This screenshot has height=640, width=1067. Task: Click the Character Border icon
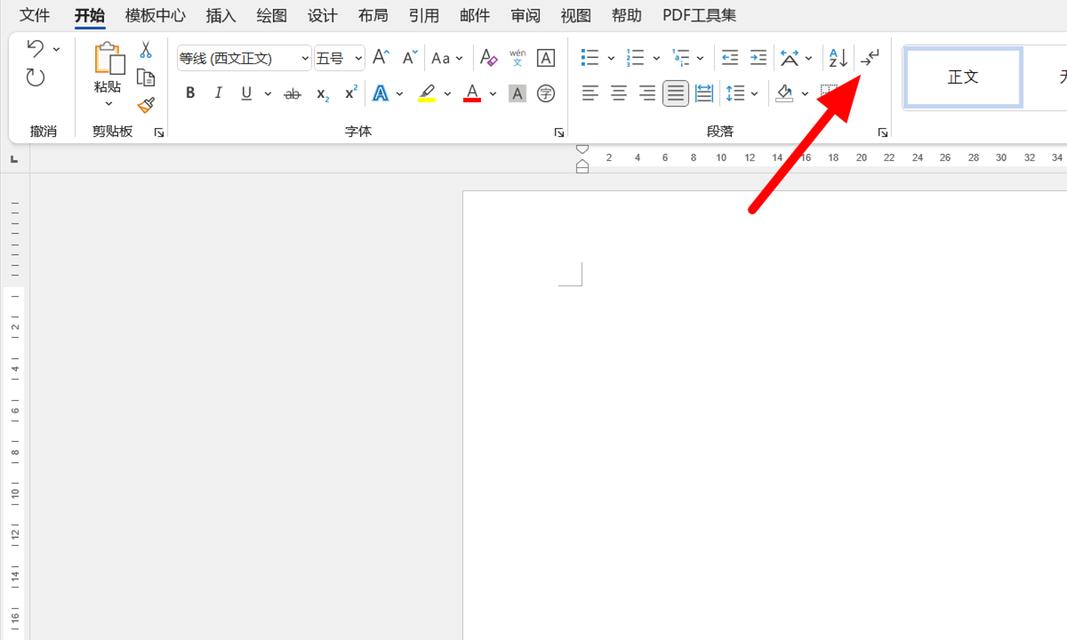(546, 58)
